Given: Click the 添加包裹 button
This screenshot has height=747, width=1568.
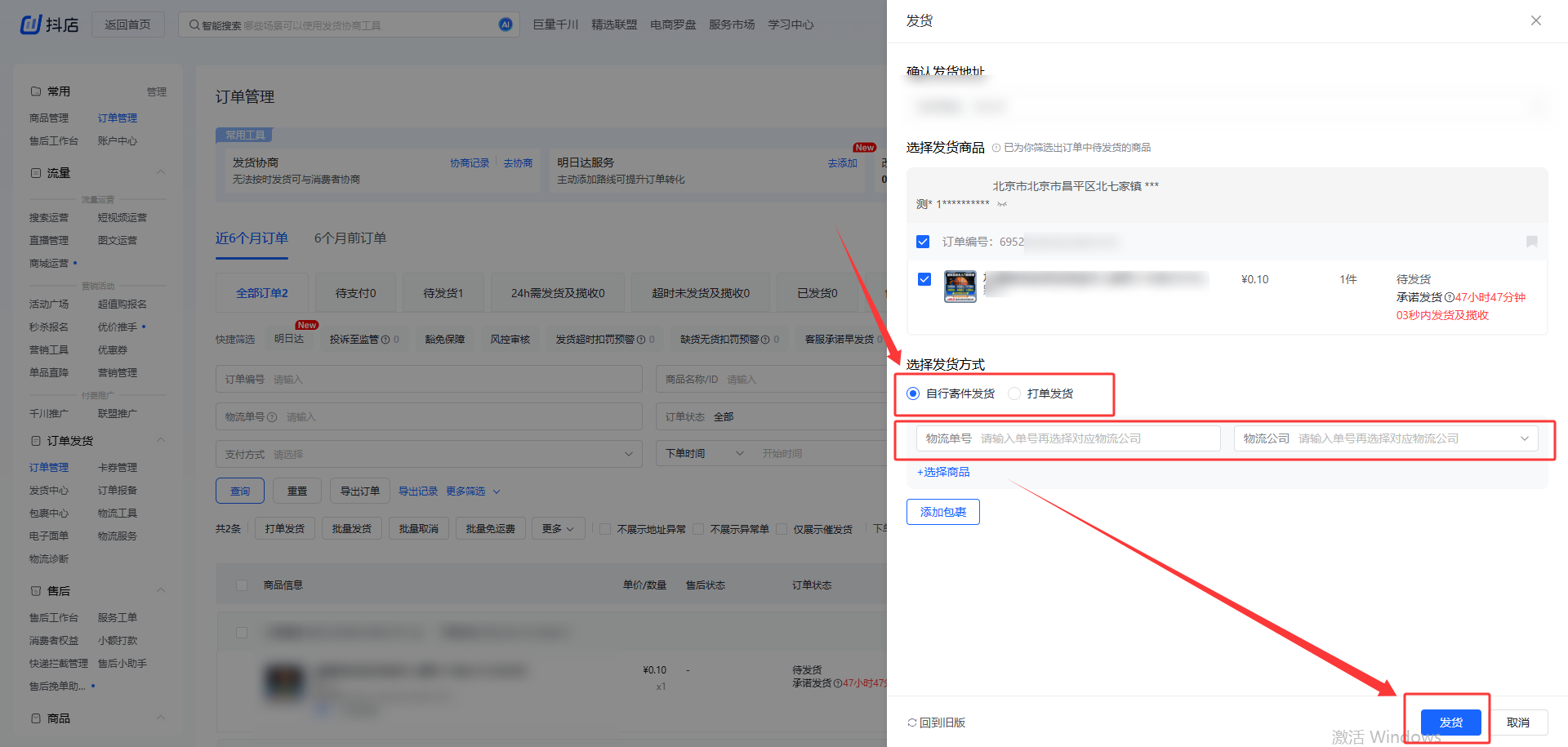Looking at the screenshot, I should 943,512.
